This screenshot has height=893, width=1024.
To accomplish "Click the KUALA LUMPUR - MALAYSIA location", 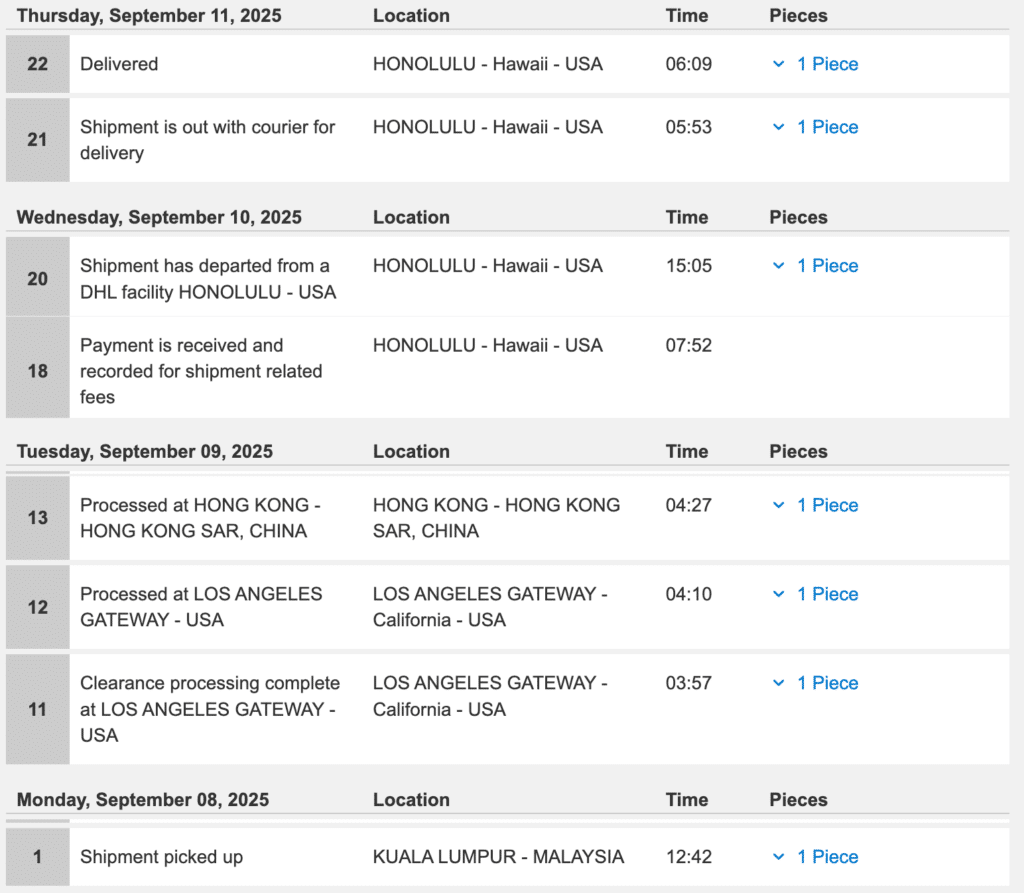I will 498,857.
